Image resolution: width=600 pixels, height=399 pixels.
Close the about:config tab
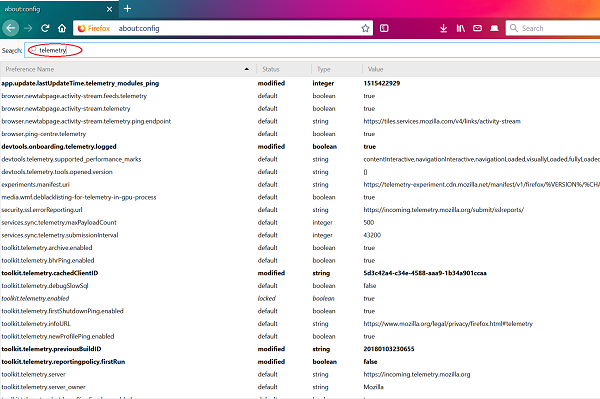[x=109, y=9]
